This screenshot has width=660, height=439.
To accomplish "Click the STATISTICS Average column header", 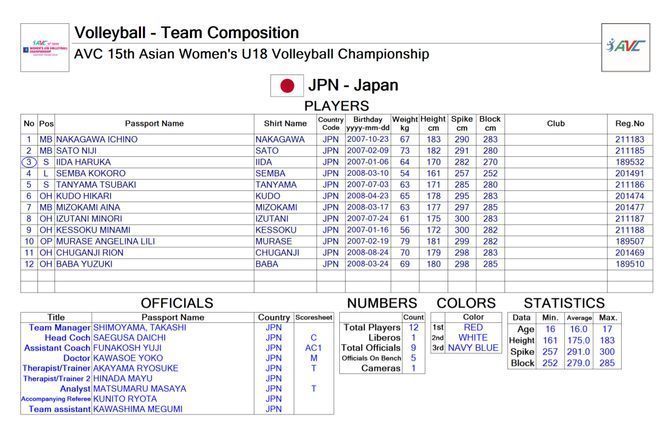I will 578,317.
